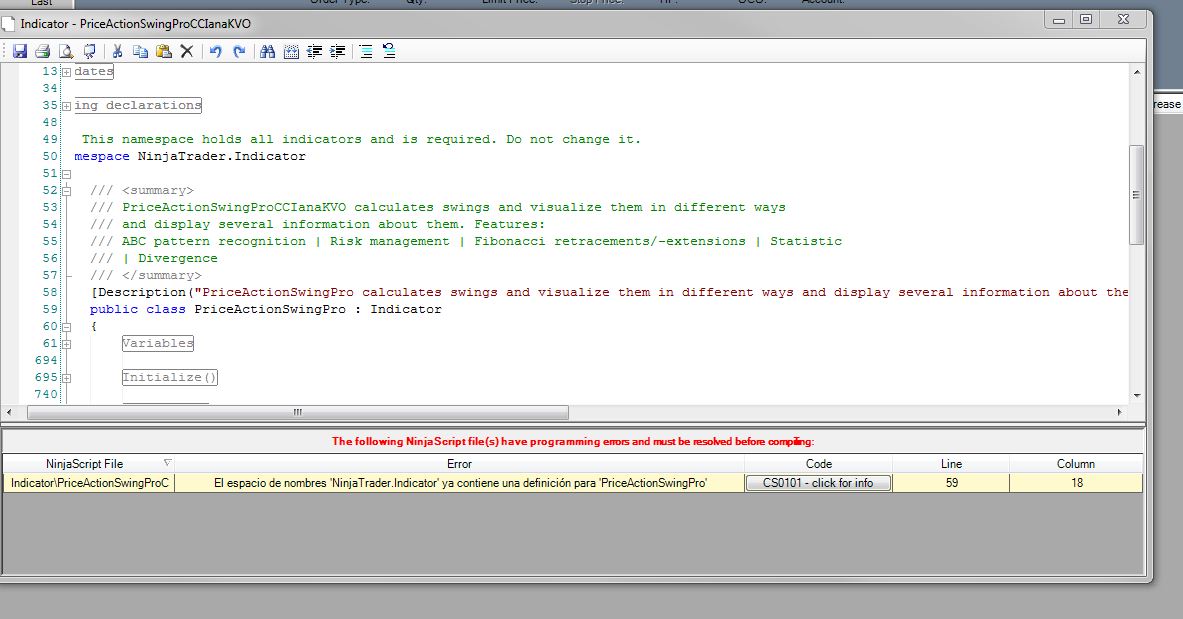Click the Error column header

pos(459,463)
